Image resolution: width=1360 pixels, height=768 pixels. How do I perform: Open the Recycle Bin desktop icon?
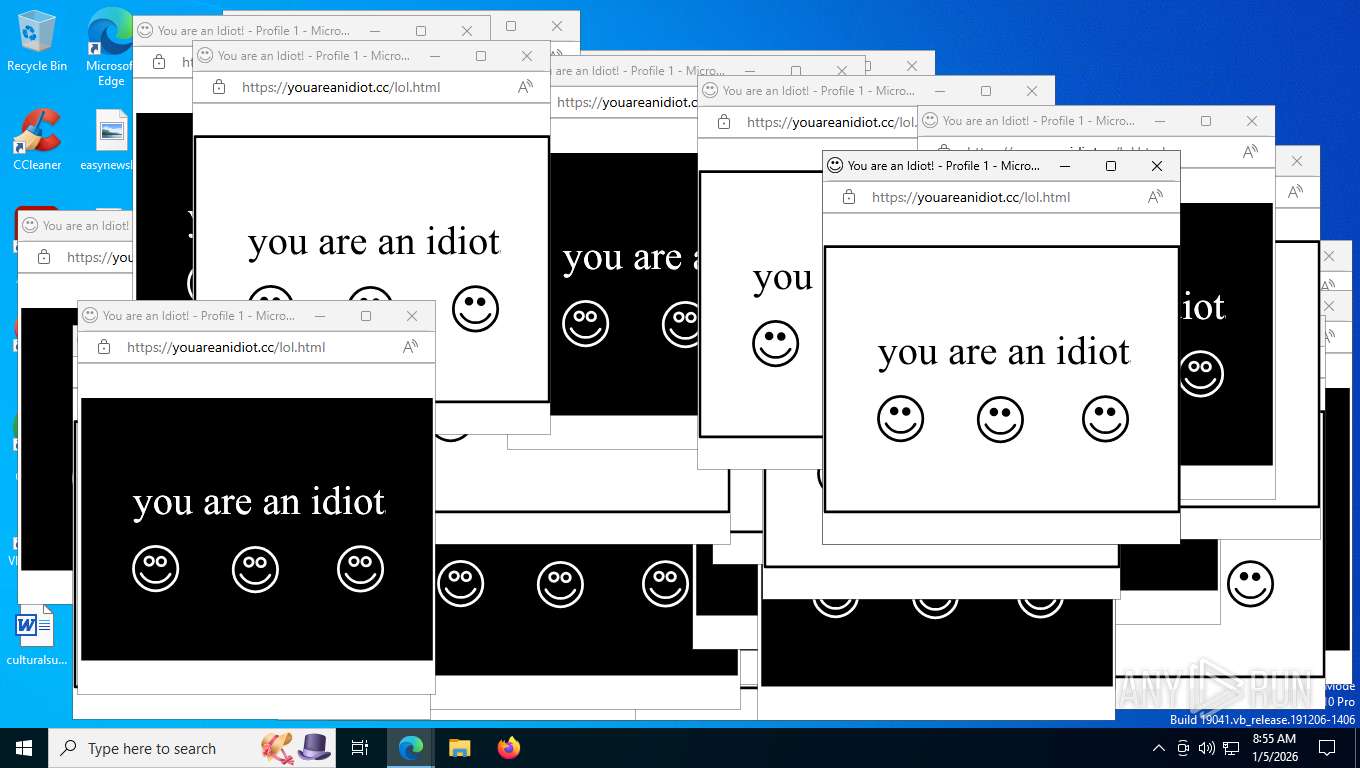tap(37, 40)
